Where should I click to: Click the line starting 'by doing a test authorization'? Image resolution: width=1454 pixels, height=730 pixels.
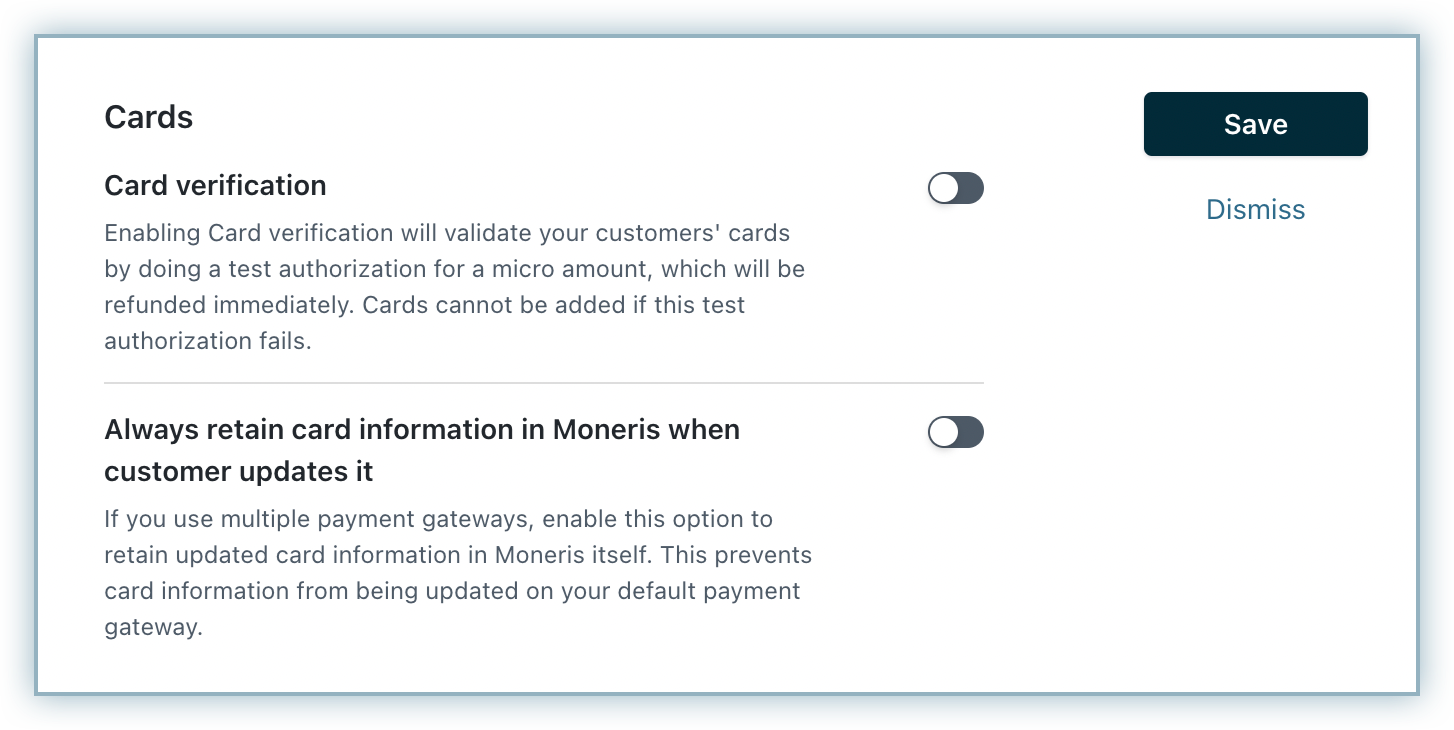(x=455, y=269)
